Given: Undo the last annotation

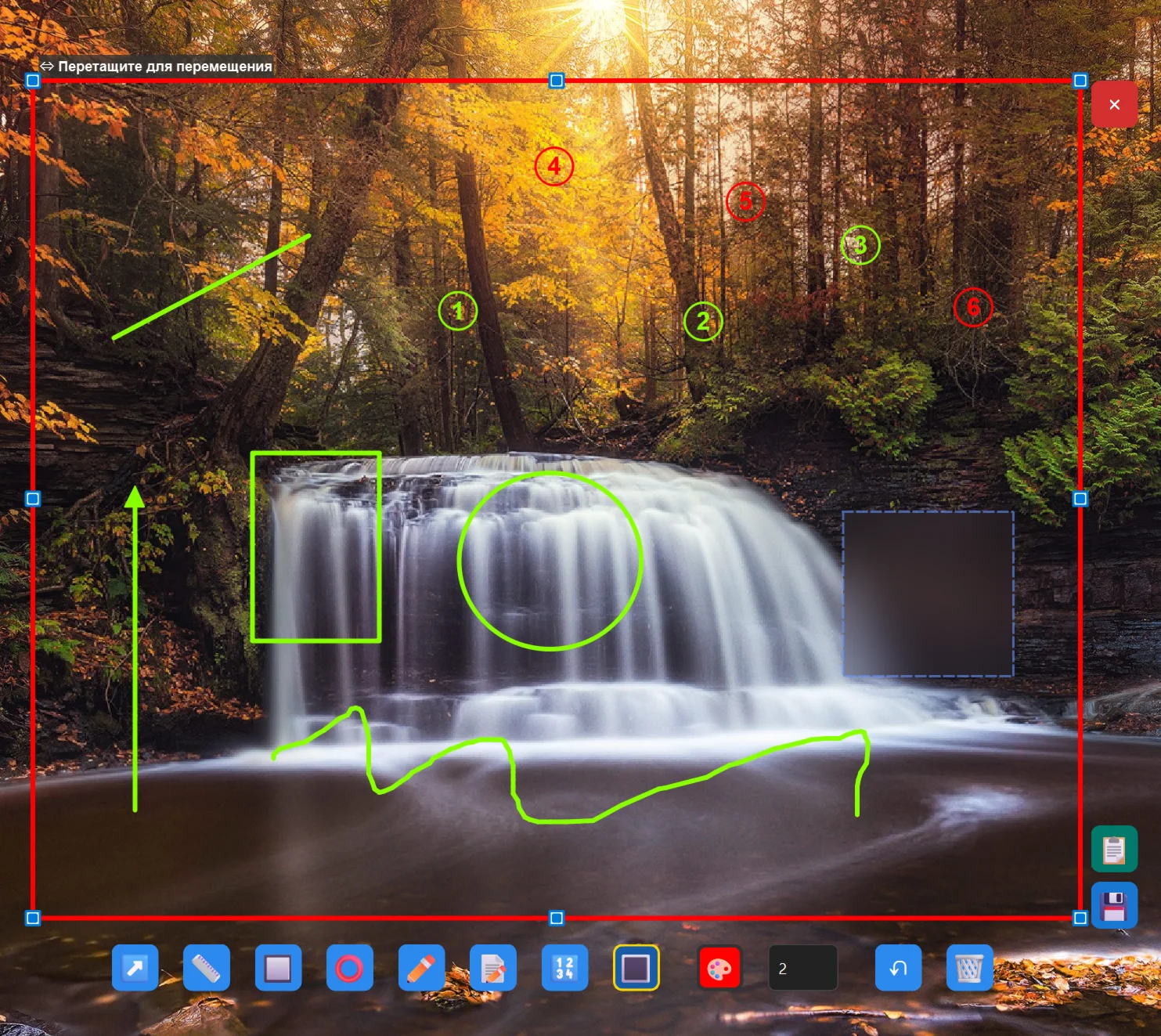Looking at the screenshot, I should pos(898,968).
